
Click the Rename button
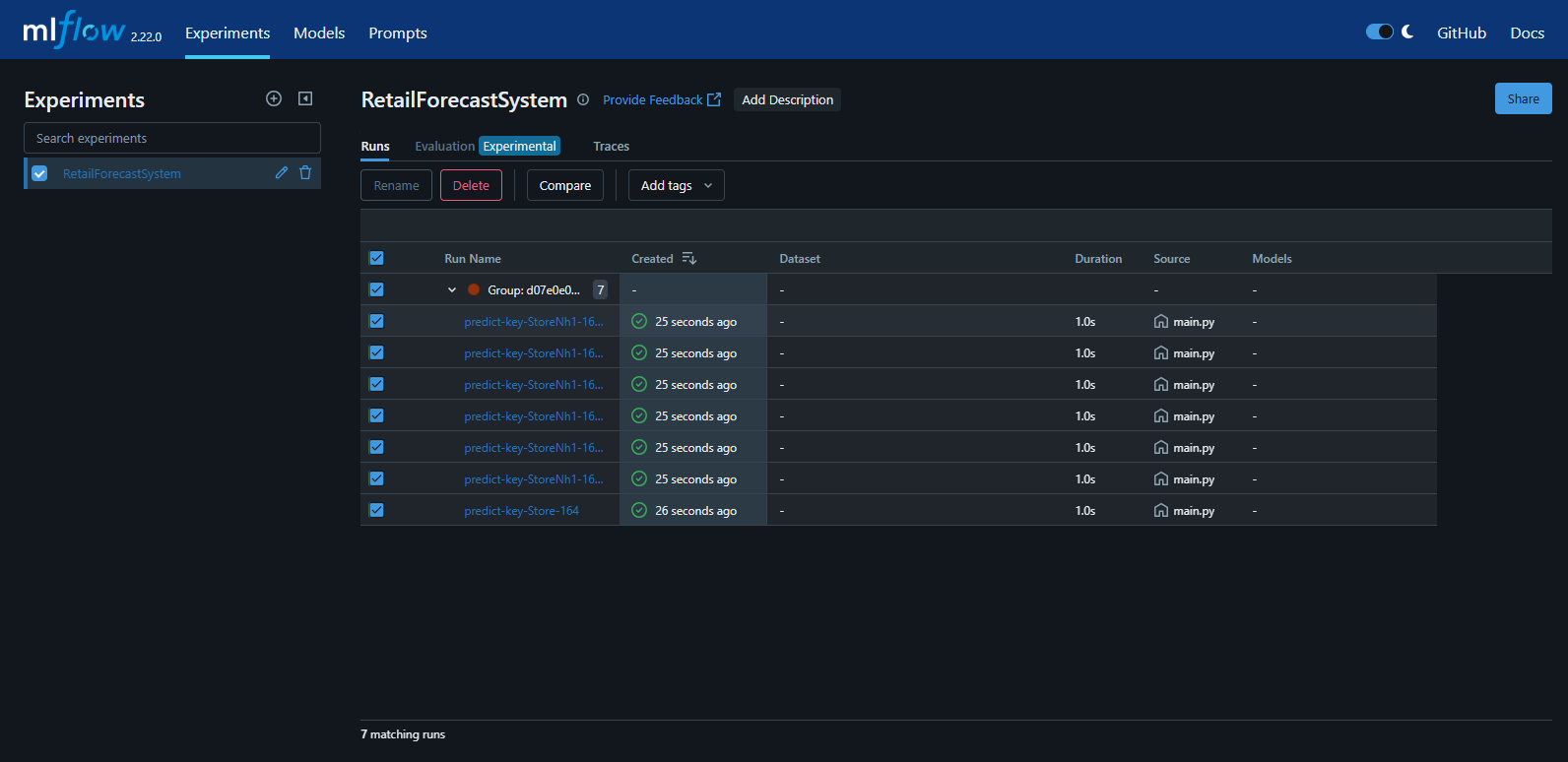click(x=396, y=185)
